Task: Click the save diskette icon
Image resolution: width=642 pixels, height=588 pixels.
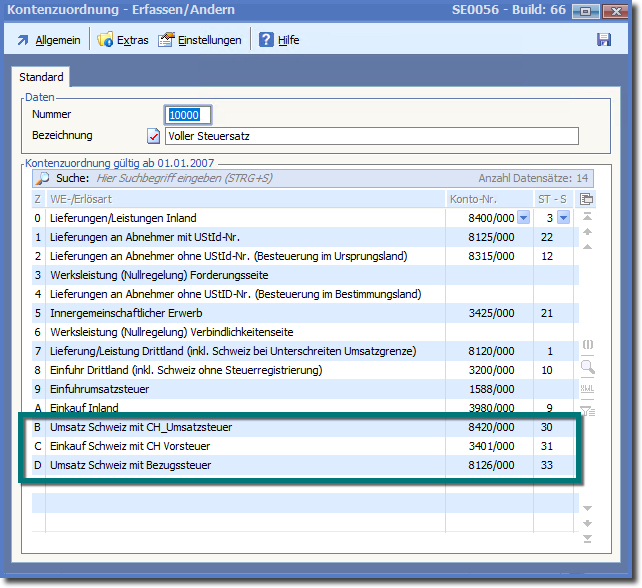Action: click(603, 40)
